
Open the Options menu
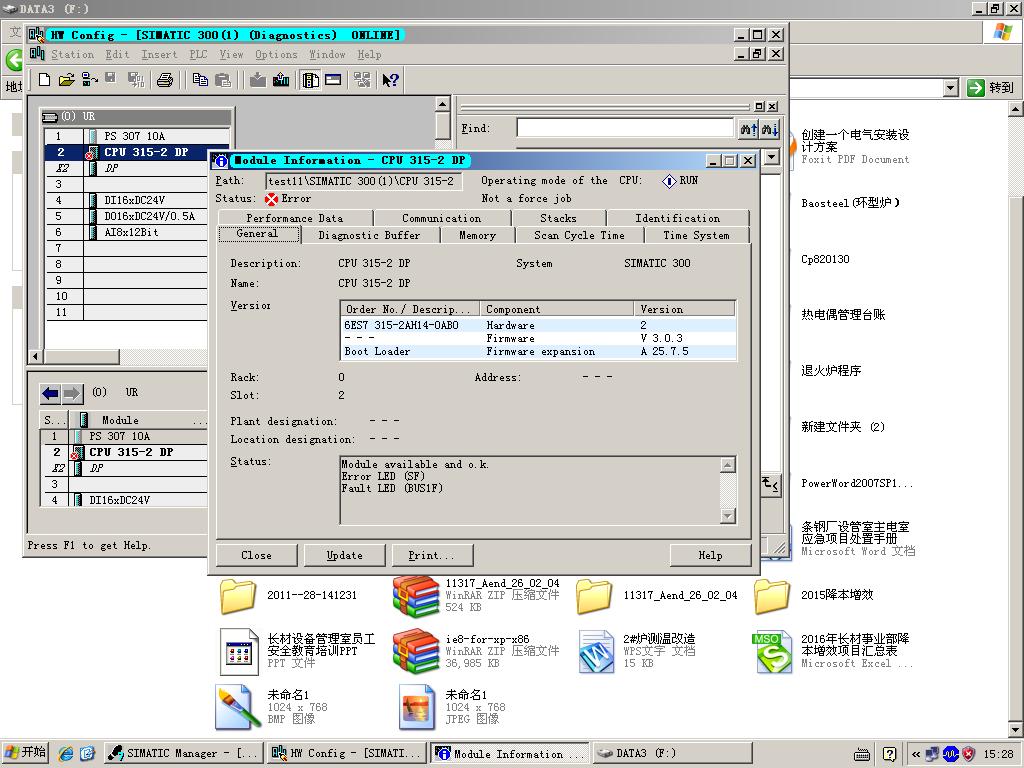coord(276,55)
